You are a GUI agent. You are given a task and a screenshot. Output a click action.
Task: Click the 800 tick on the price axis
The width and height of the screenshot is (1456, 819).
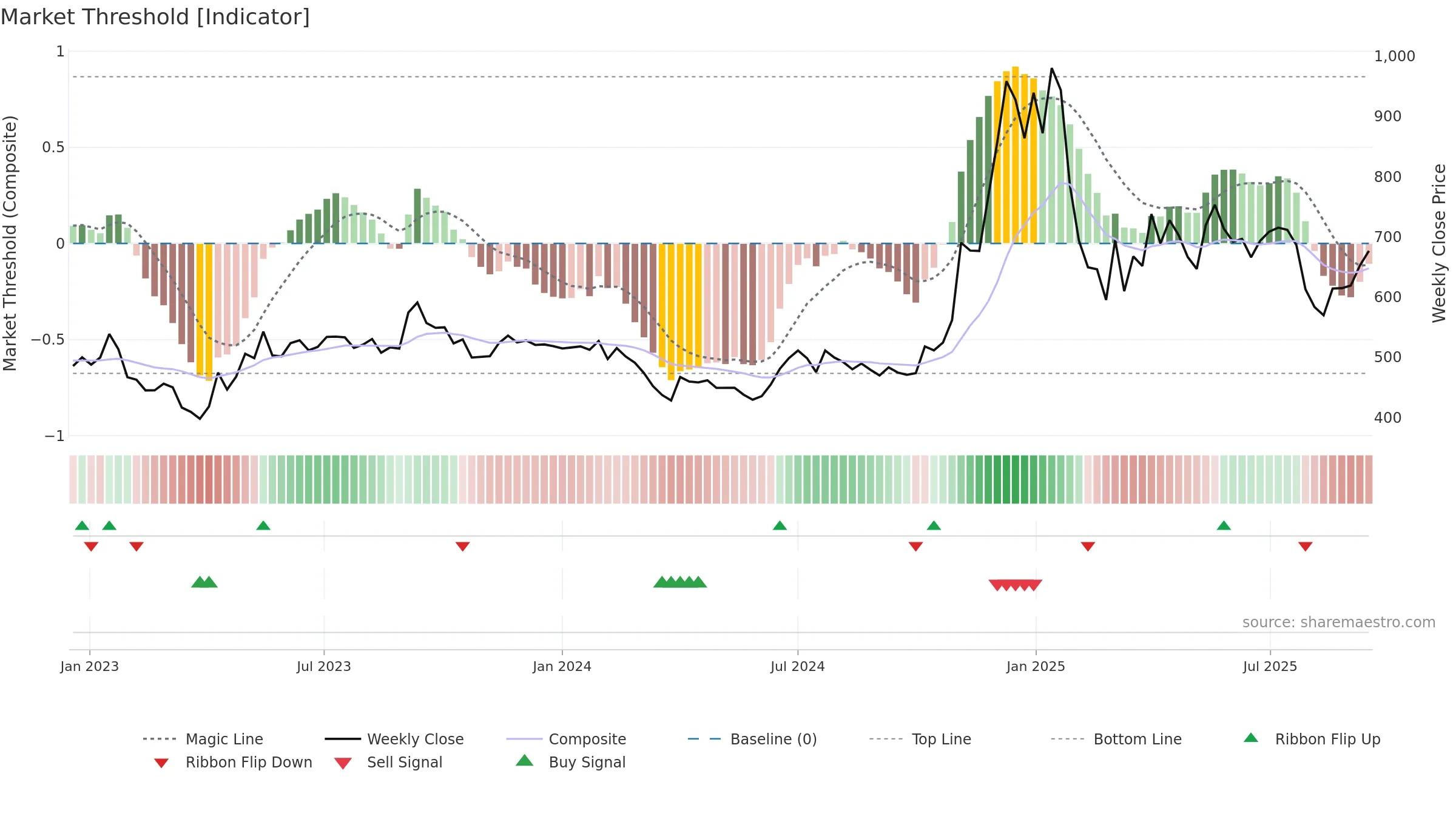click(1388, 177)
